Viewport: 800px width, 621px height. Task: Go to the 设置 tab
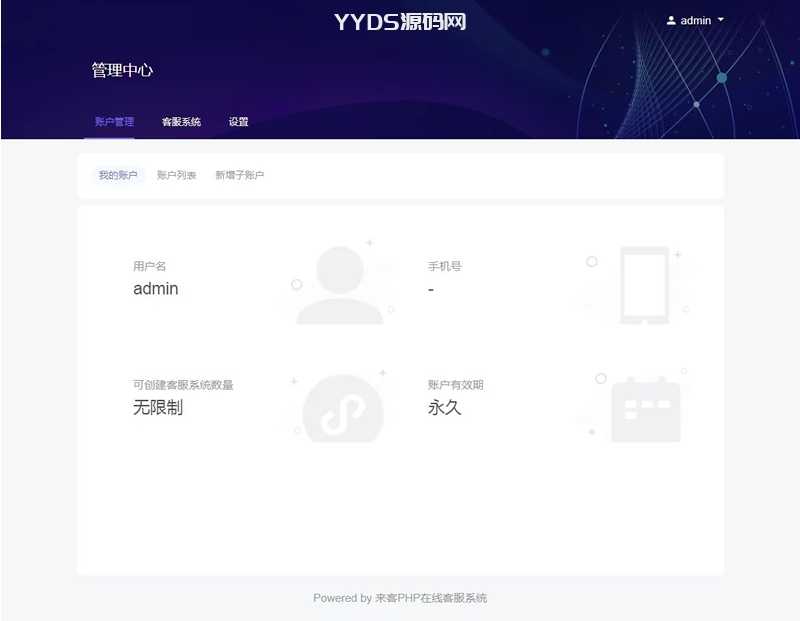pos(238,122)
